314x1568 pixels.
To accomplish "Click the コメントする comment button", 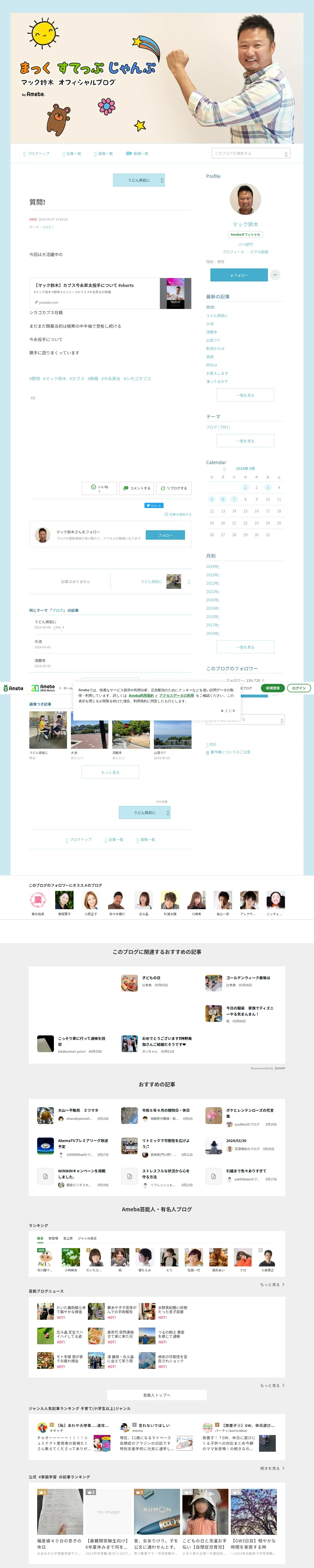I will [x=136, y=488].
